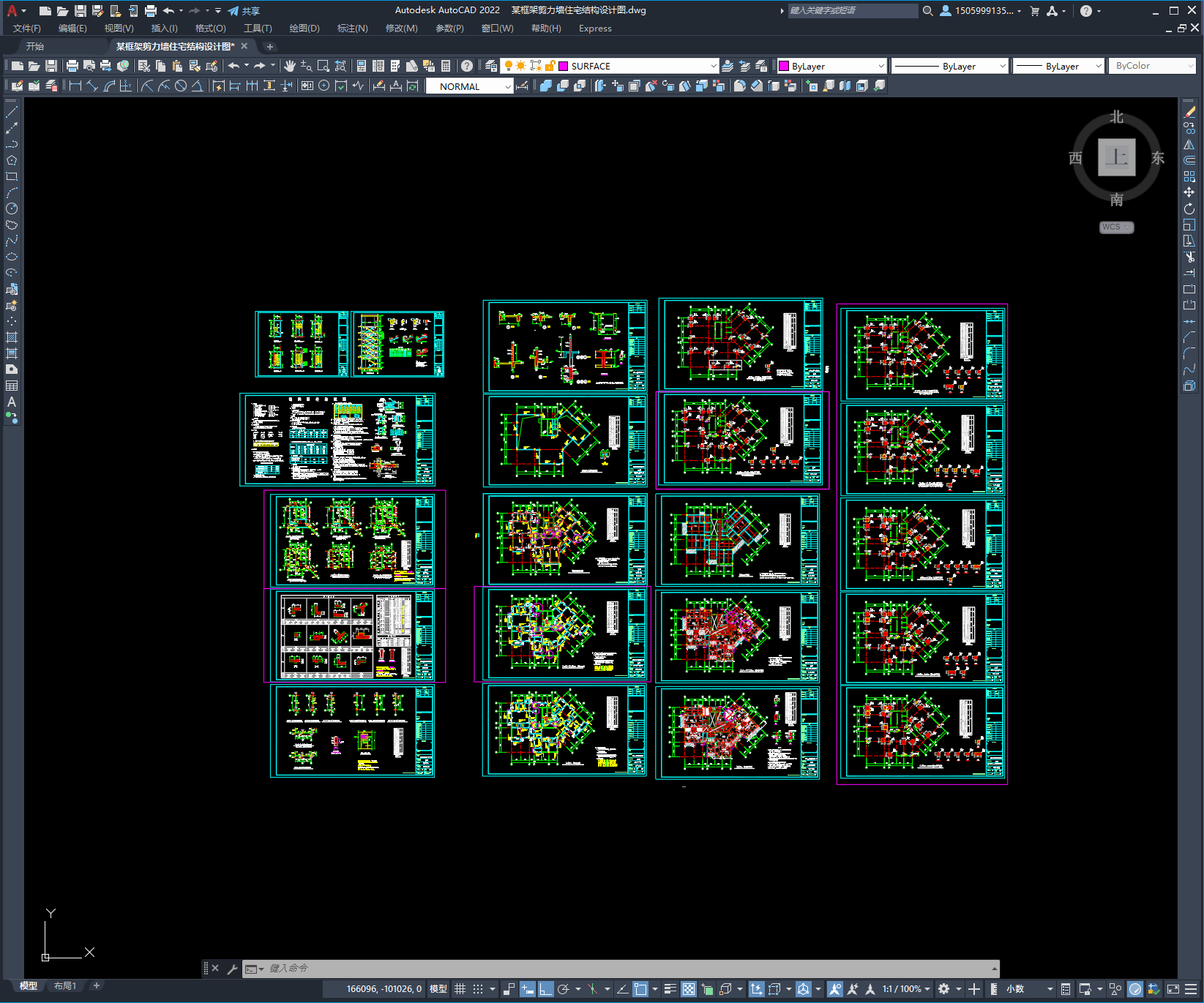Select the Linear dimension tool
1204x1003 pixels.
pyautogui.click(x=75, y=86)
